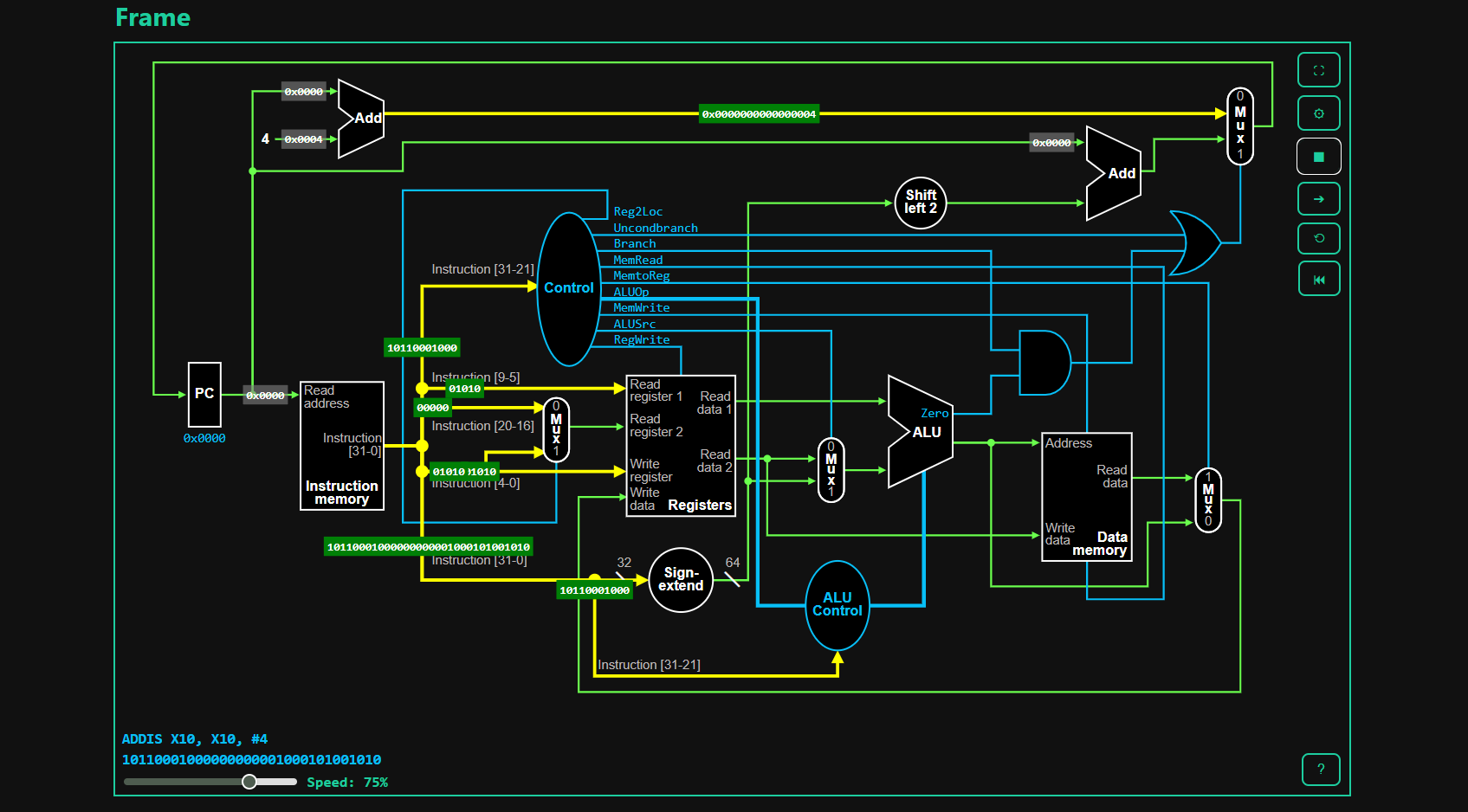The image size is (1468, 812).
Task: Click the 0x0000 value below PC
Action: coord(204,438)
